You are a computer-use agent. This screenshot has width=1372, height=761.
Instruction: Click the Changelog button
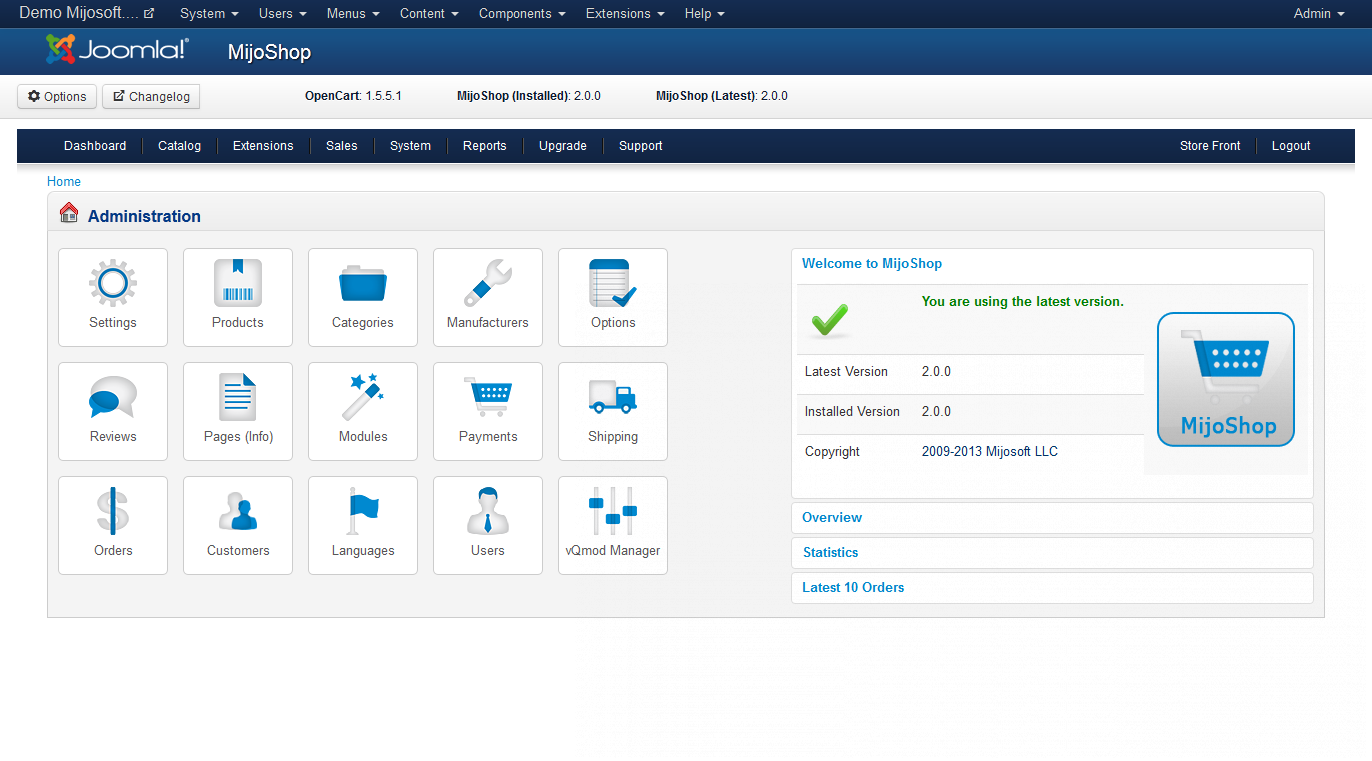click(151, 97)
